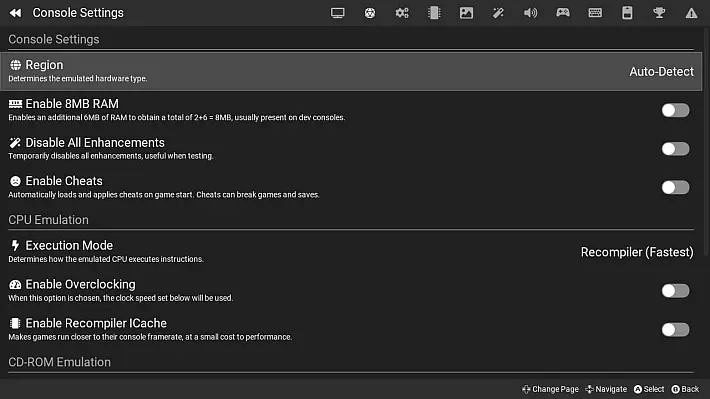The image size is (710, 399).
Task: Toggle Enable 8MB RAM switch
Action: coord(675,110)
